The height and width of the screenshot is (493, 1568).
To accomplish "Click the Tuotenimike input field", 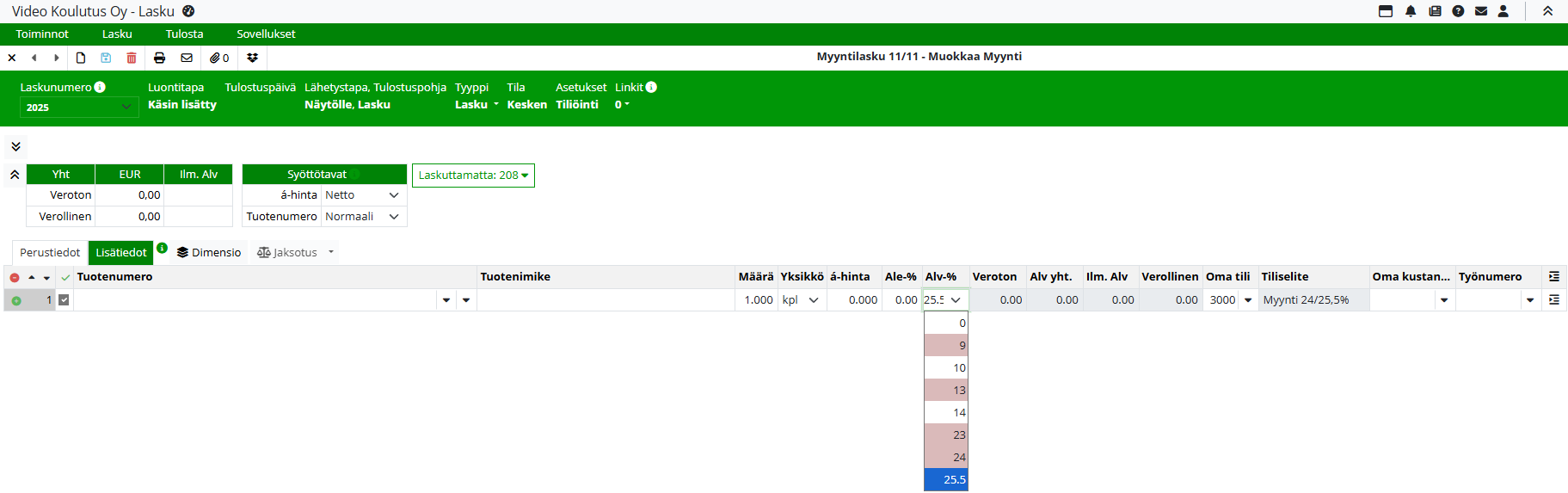I will pyautogui.click(x=605, y=300).
